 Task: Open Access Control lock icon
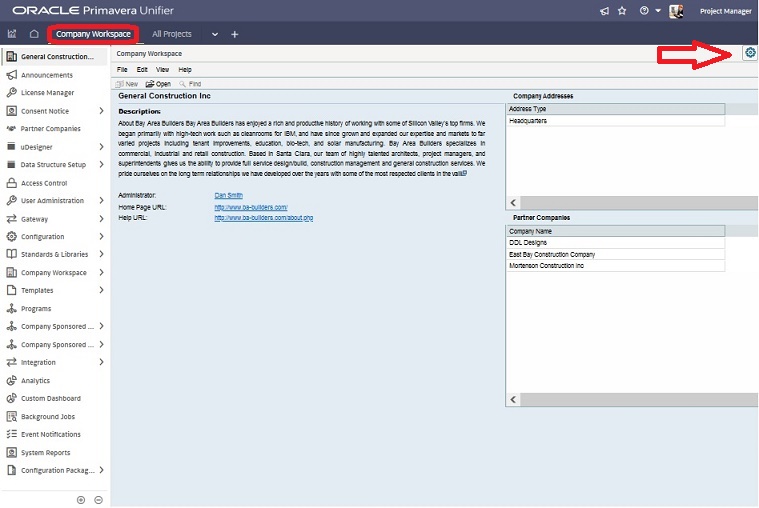(x=12, y=183)
